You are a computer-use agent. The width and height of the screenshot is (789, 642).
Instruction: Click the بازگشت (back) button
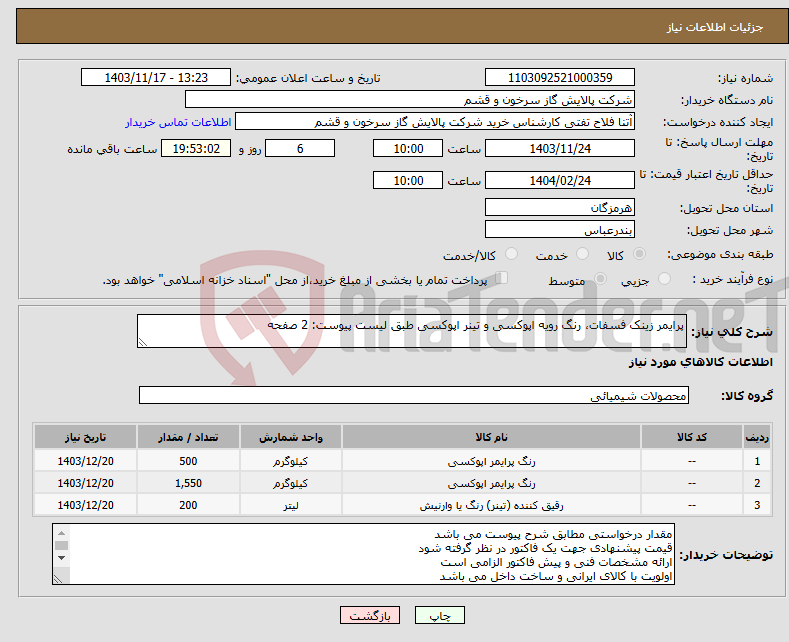(370, 615)
